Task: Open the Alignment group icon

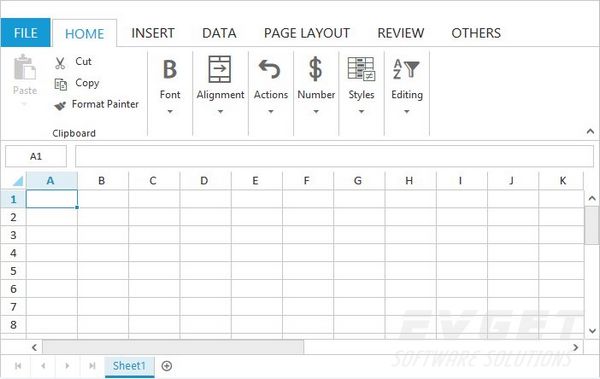Action: tap(220, 69)
